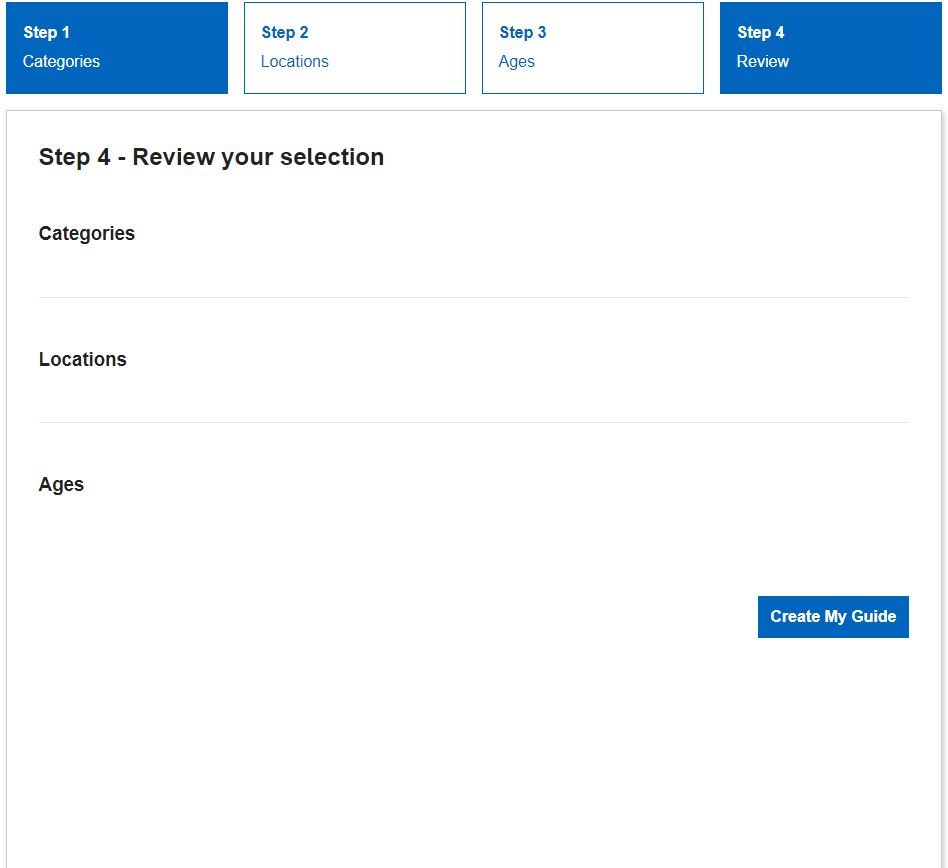This screenshot has height=868, width=948.
Task: Click the Categories heading in the review panel
Action: click(x=87, y=233)
